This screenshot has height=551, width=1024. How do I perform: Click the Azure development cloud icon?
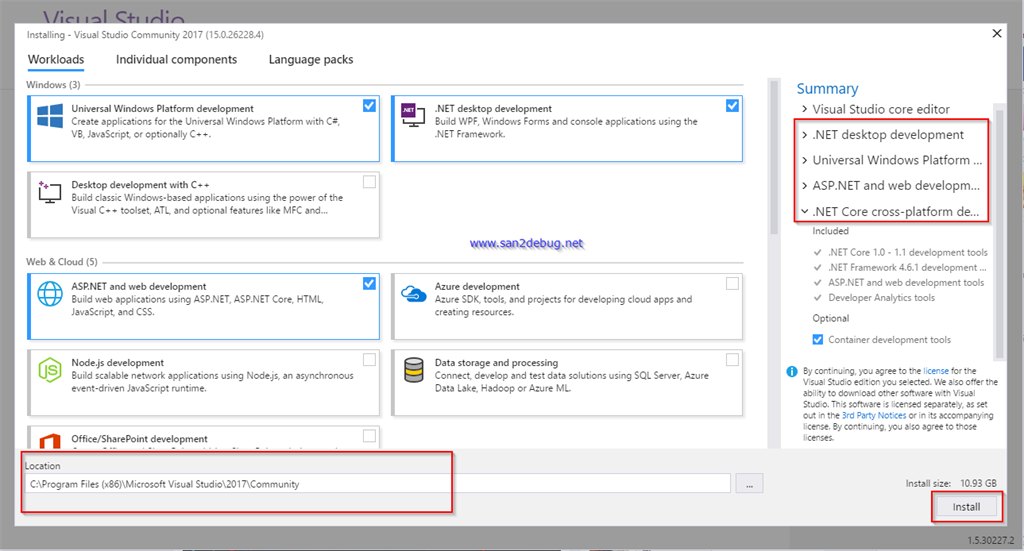pos(413,293)
